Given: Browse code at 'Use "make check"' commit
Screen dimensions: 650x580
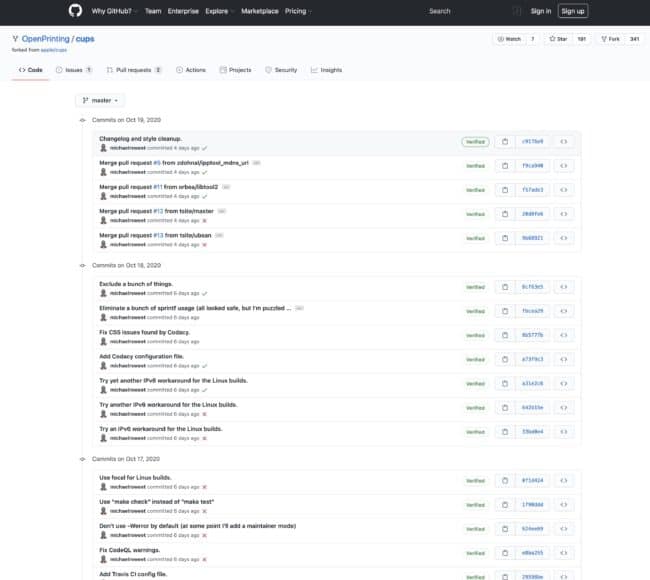Looking at the screenshot, I should [x=564, y=505].
